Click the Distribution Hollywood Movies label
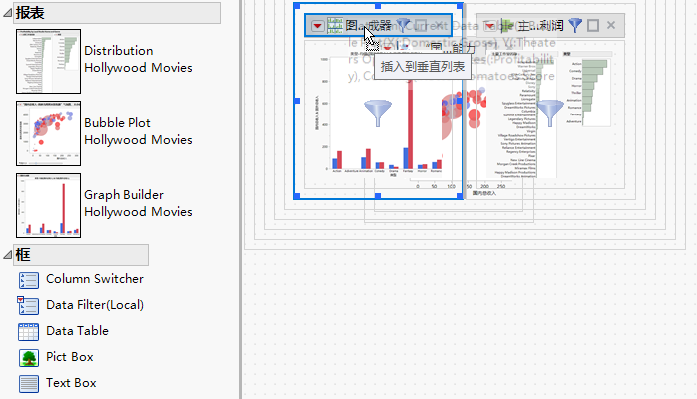697x399 pixels. coord(138,59)
